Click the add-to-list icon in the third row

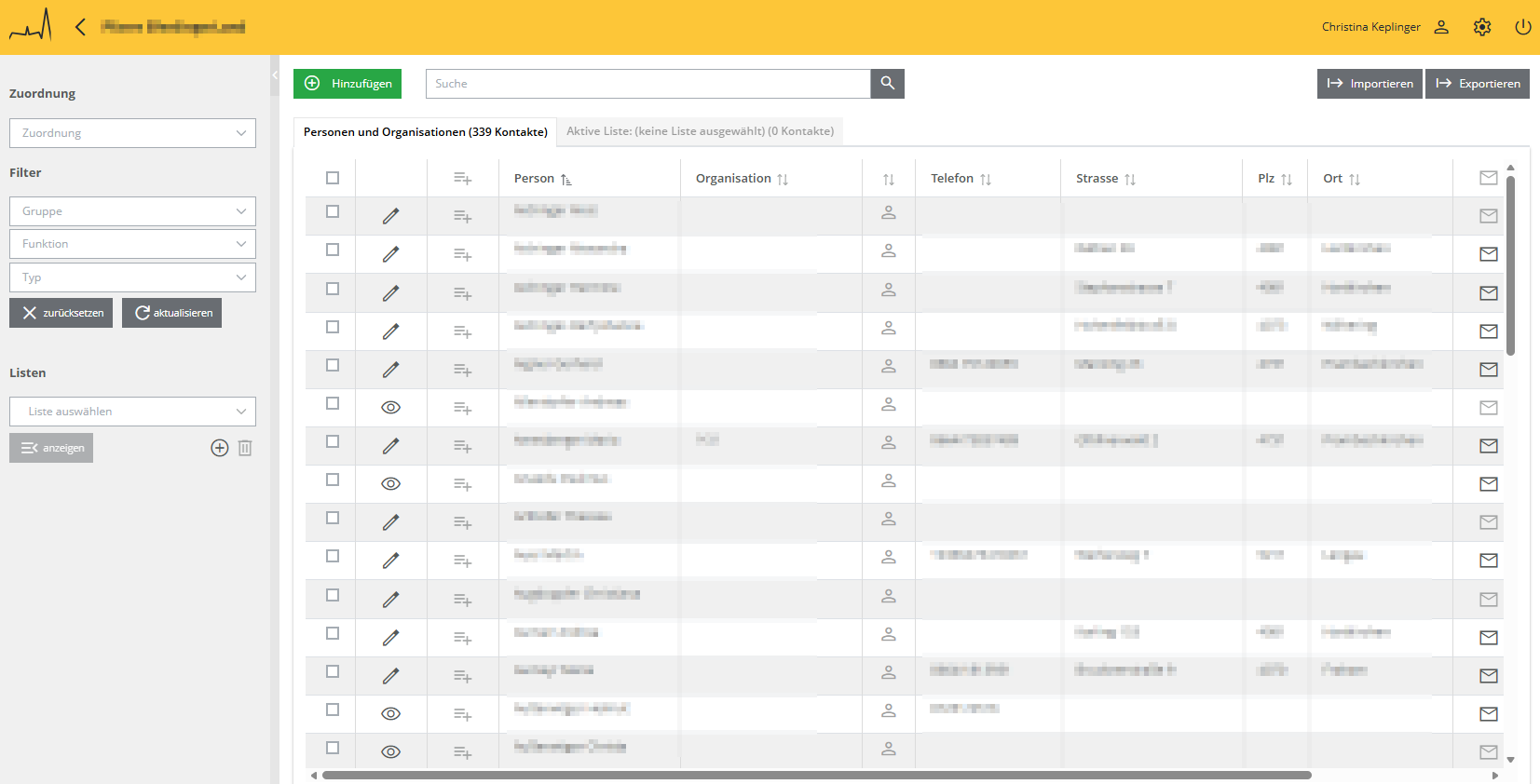463,293
